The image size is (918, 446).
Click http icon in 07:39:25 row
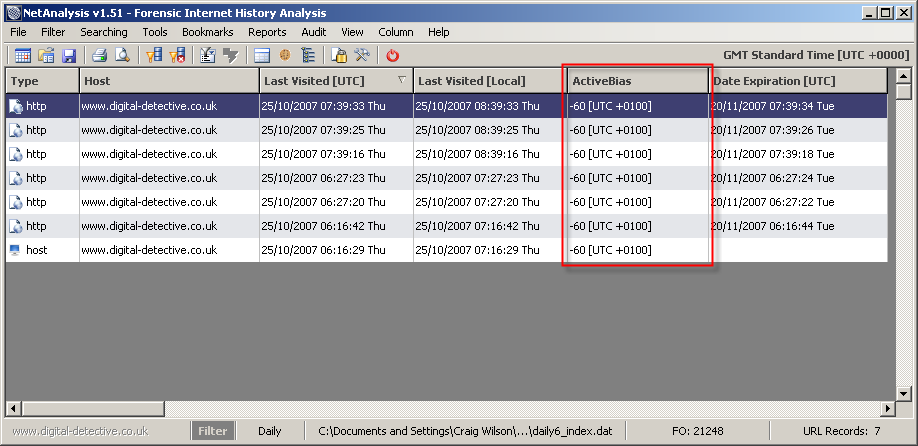coord(16,130)
